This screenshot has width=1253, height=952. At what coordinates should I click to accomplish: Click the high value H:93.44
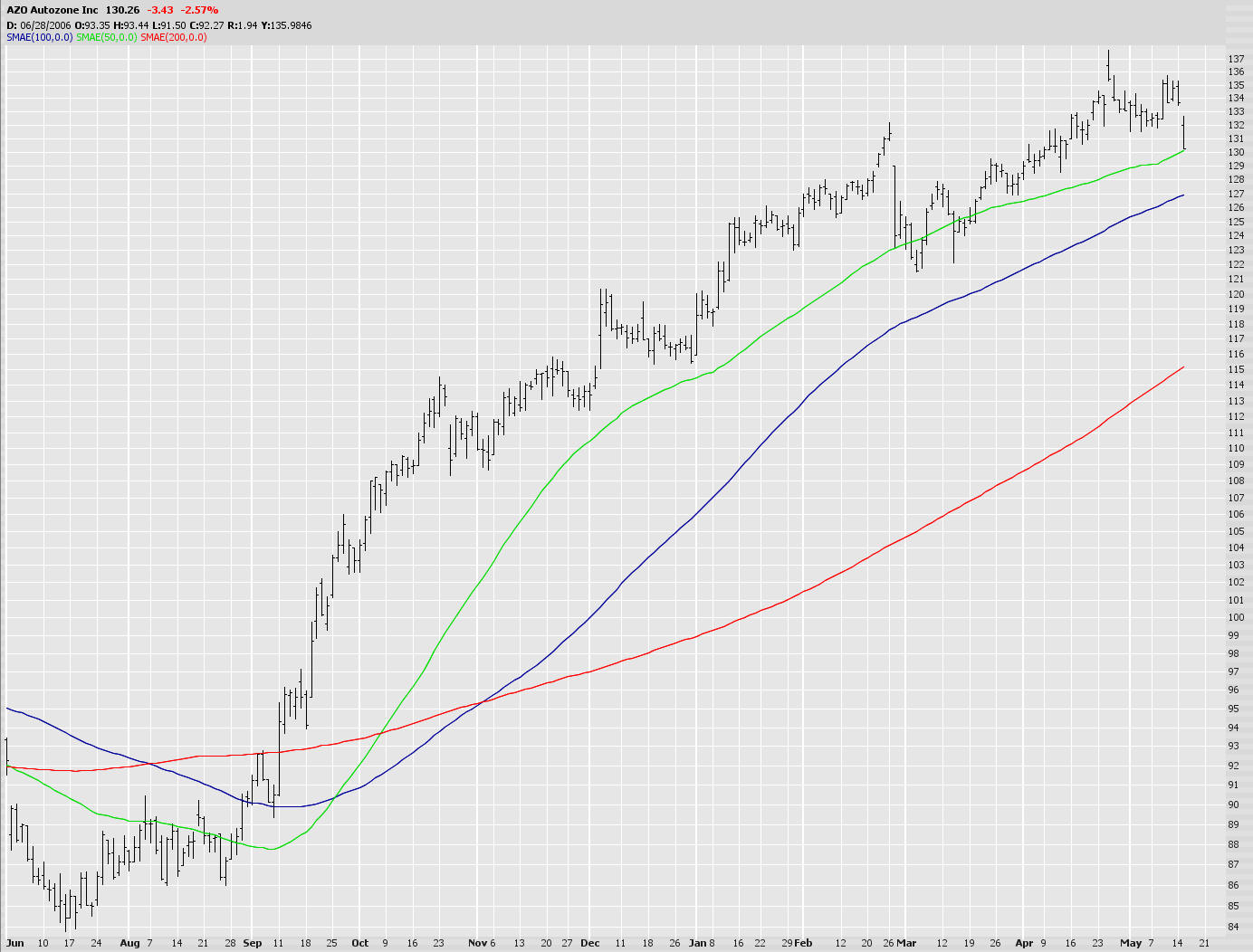[x=132, y=25]
